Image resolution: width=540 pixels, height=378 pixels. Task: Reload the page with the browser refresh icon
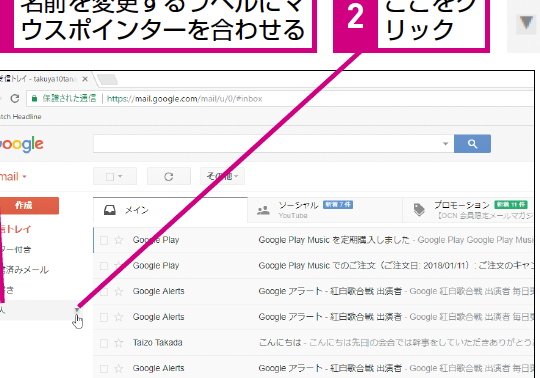(x=15, y=99)
